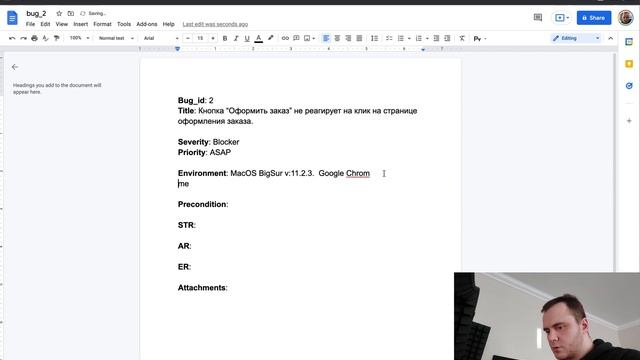Open the Edit menu
This screenshot has height=360, width=640.
pyautogui.click(x=45, y=24)
